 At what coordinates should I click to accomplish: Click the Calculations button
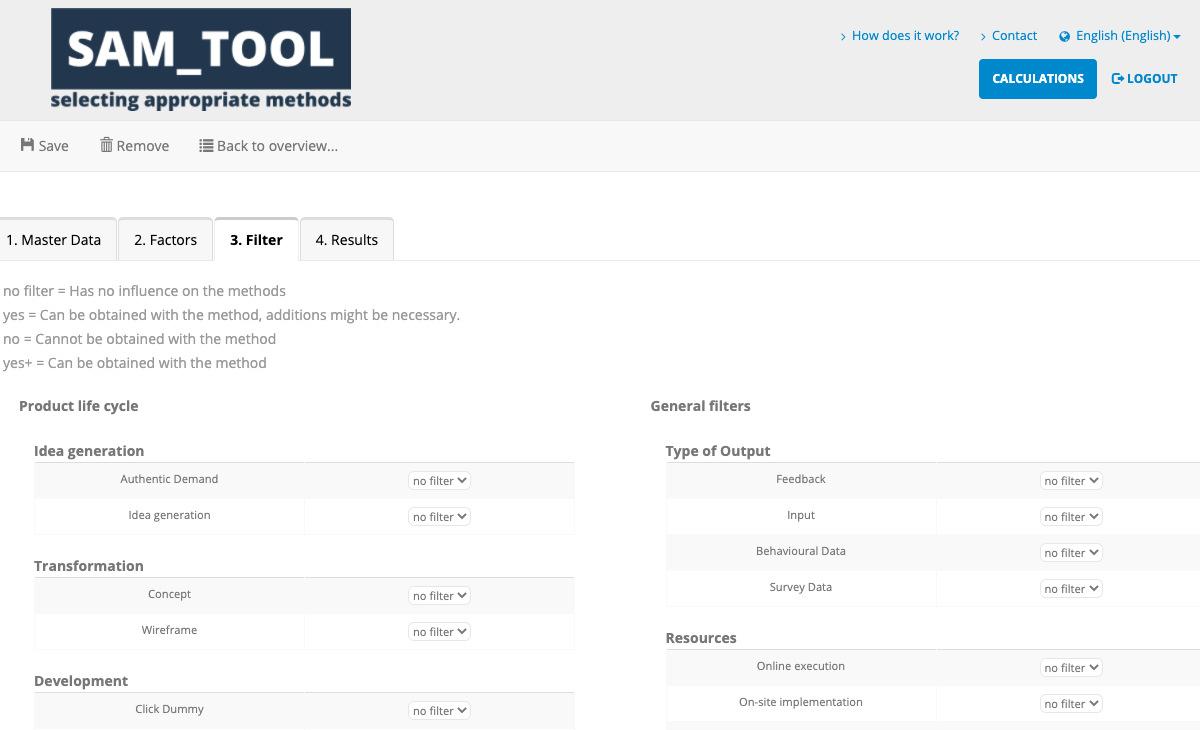(x=1038, y=79)
